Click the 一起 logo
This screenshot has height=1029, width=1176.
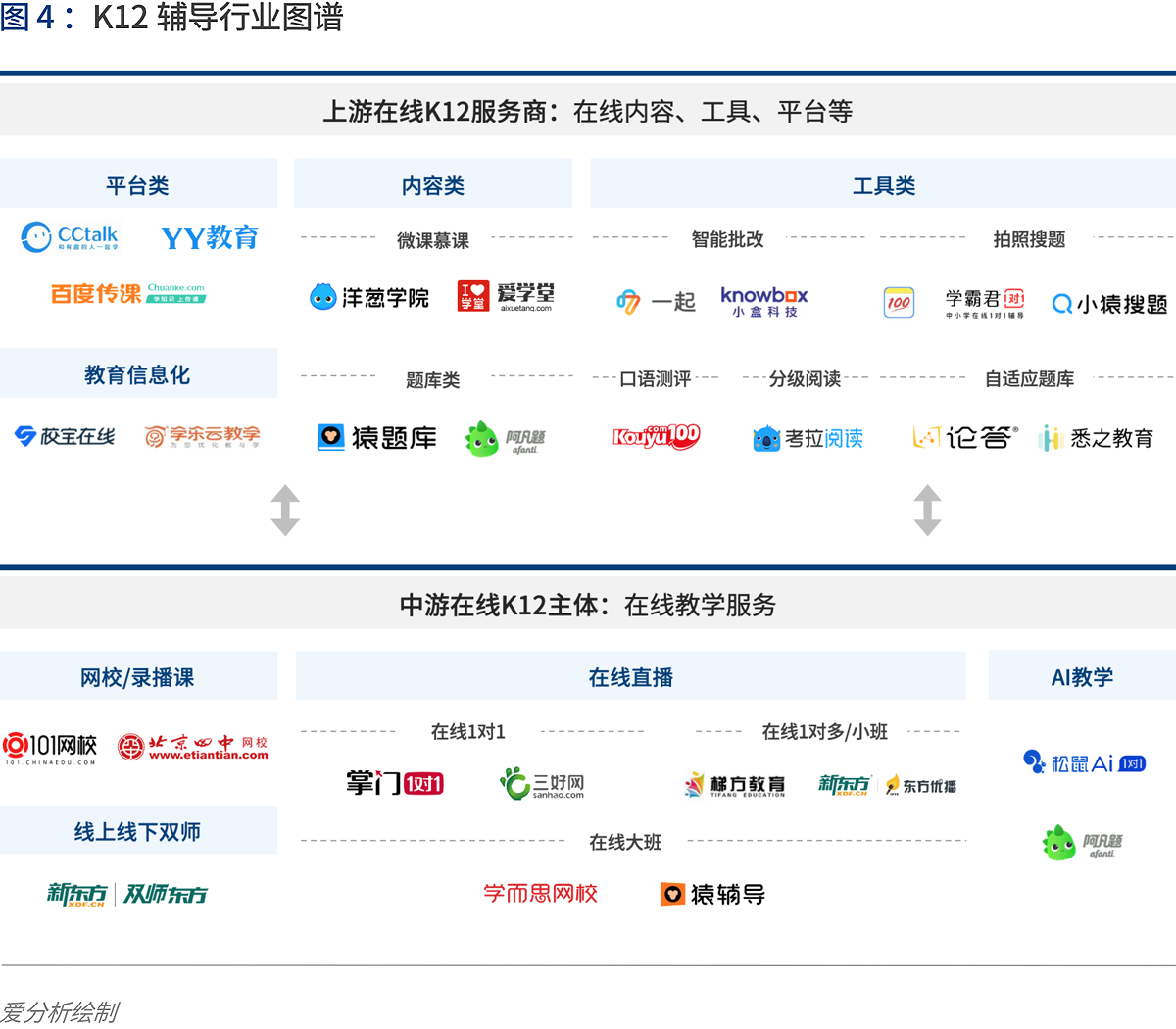point(656,302)
